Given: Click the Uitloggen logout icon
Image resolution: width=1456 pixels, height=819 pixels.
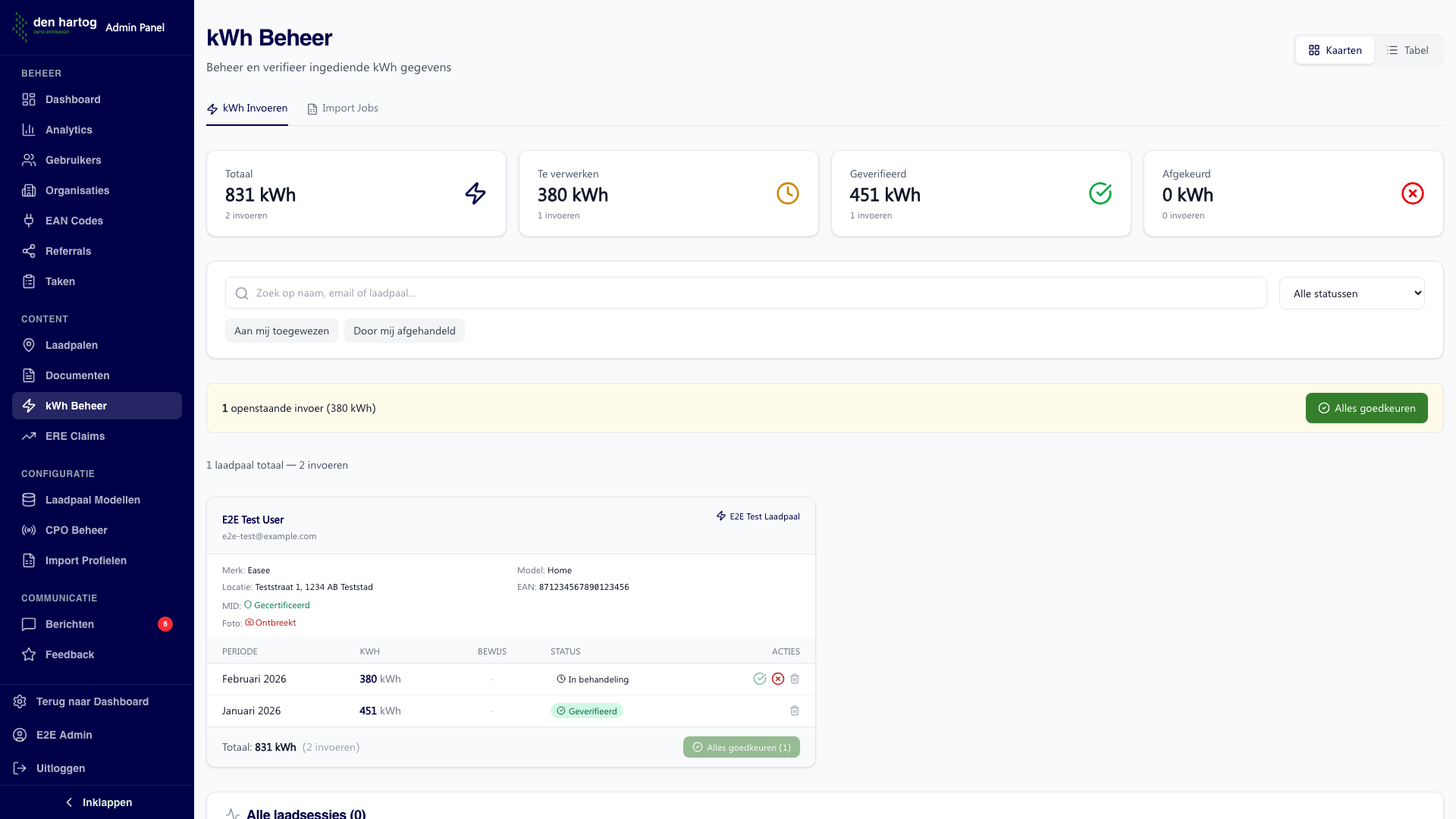Looking at the screenshot, I should pos(20,768).
